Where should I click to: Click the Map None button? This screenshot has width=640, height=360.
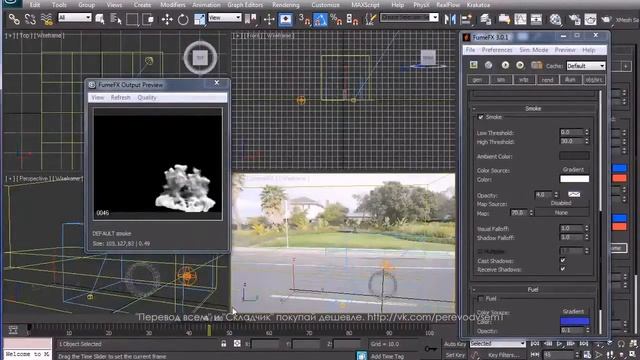coord(561,213)
